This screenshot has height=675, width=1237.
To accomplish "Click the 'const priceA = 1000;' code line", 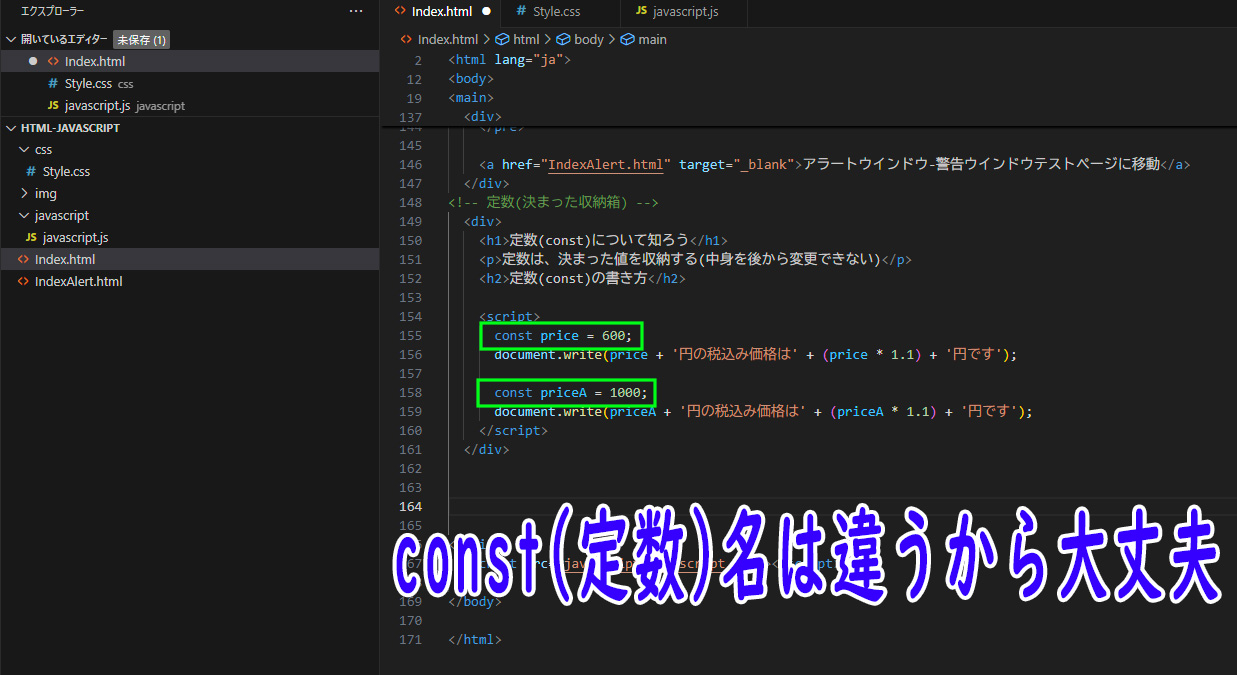I will pos(571,393).
